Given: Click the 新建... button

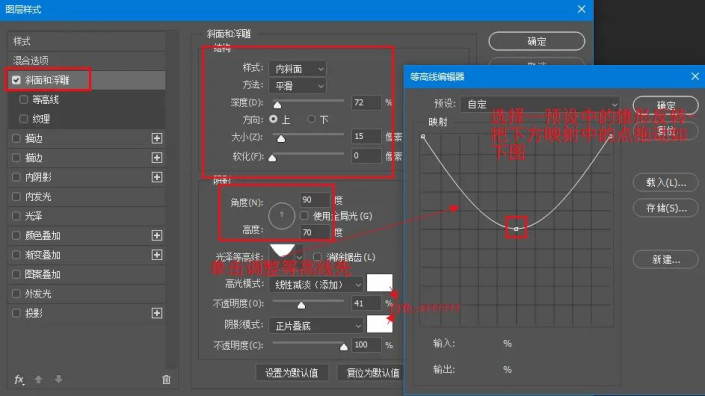Looking at the screenshot, I should (665, 259).
